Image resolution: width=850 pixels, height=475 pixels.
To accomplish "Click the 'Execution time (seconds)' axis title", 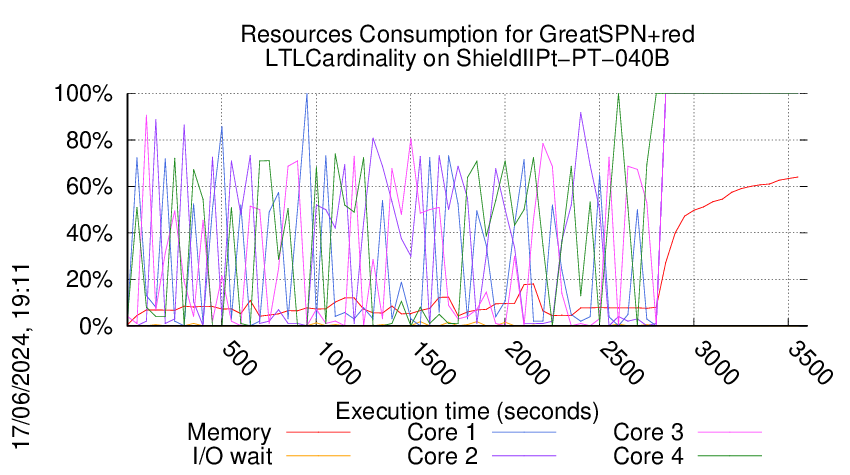I will [x=467, y=412].
